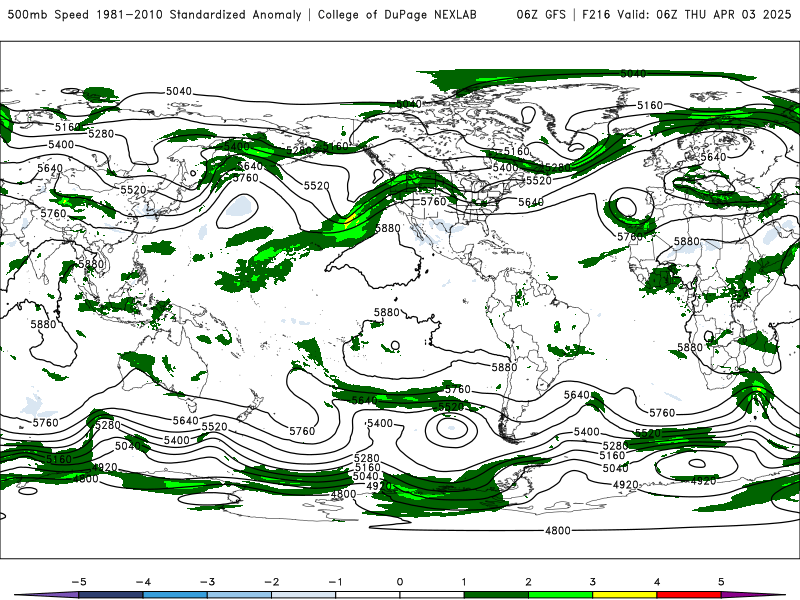This screenshot has width=800, height=600.
Task: Click the yellow 3 to 4 colorbar segment
Action: click(x=624, y=595)
